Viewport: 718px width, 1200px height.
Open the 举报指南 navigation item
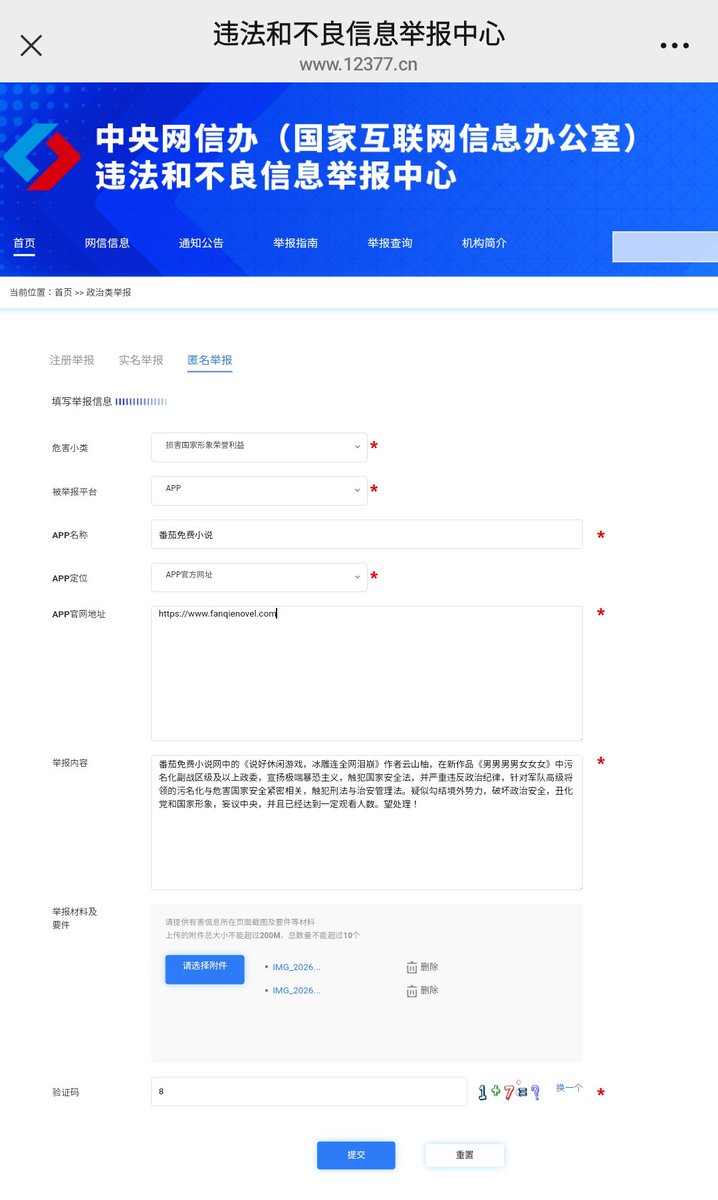click(x=295, y=243)
